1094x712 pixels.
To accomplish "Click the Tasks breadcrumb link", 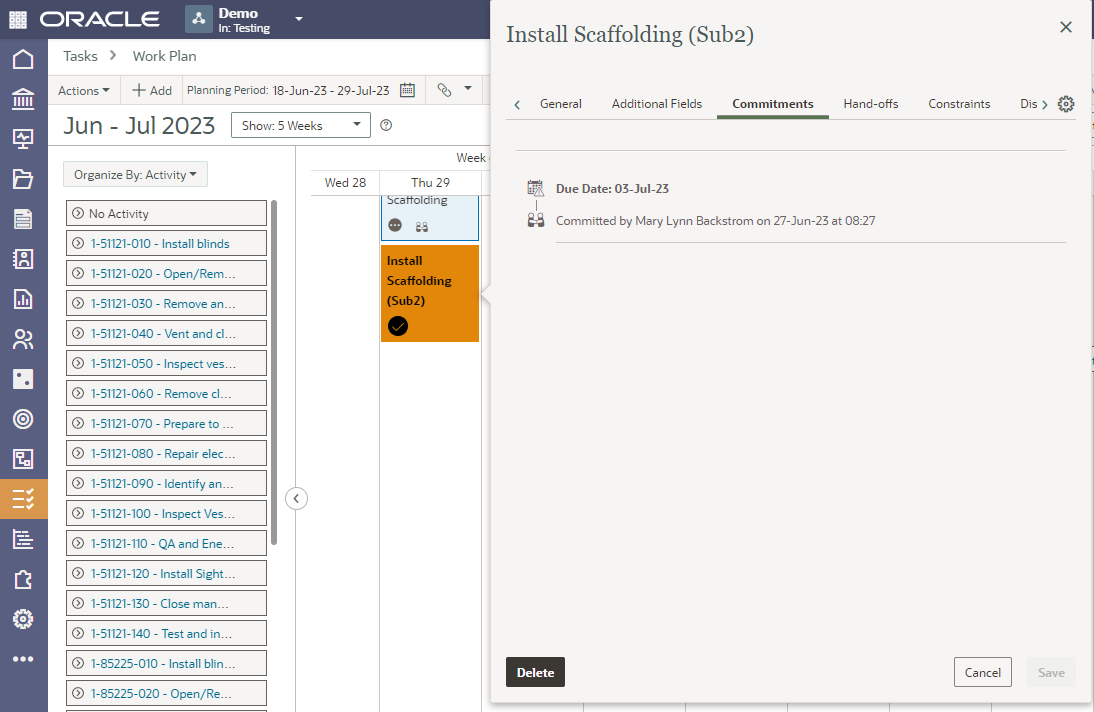I will (81, 56).
